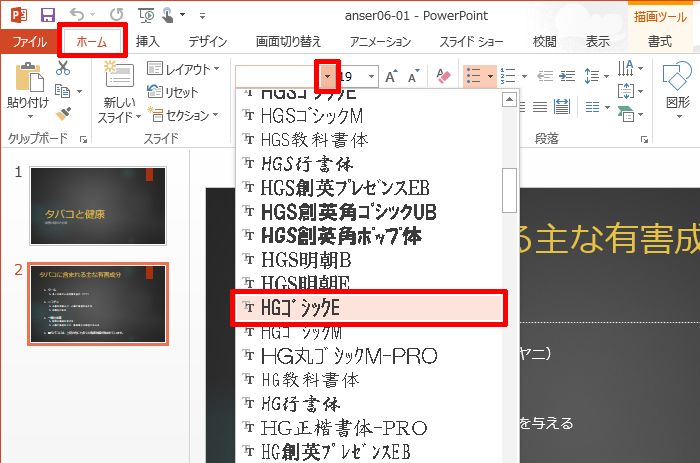This screenshot has height=463, width=700.
Task: Open the line spacing icon
Action: coord(592,76)
